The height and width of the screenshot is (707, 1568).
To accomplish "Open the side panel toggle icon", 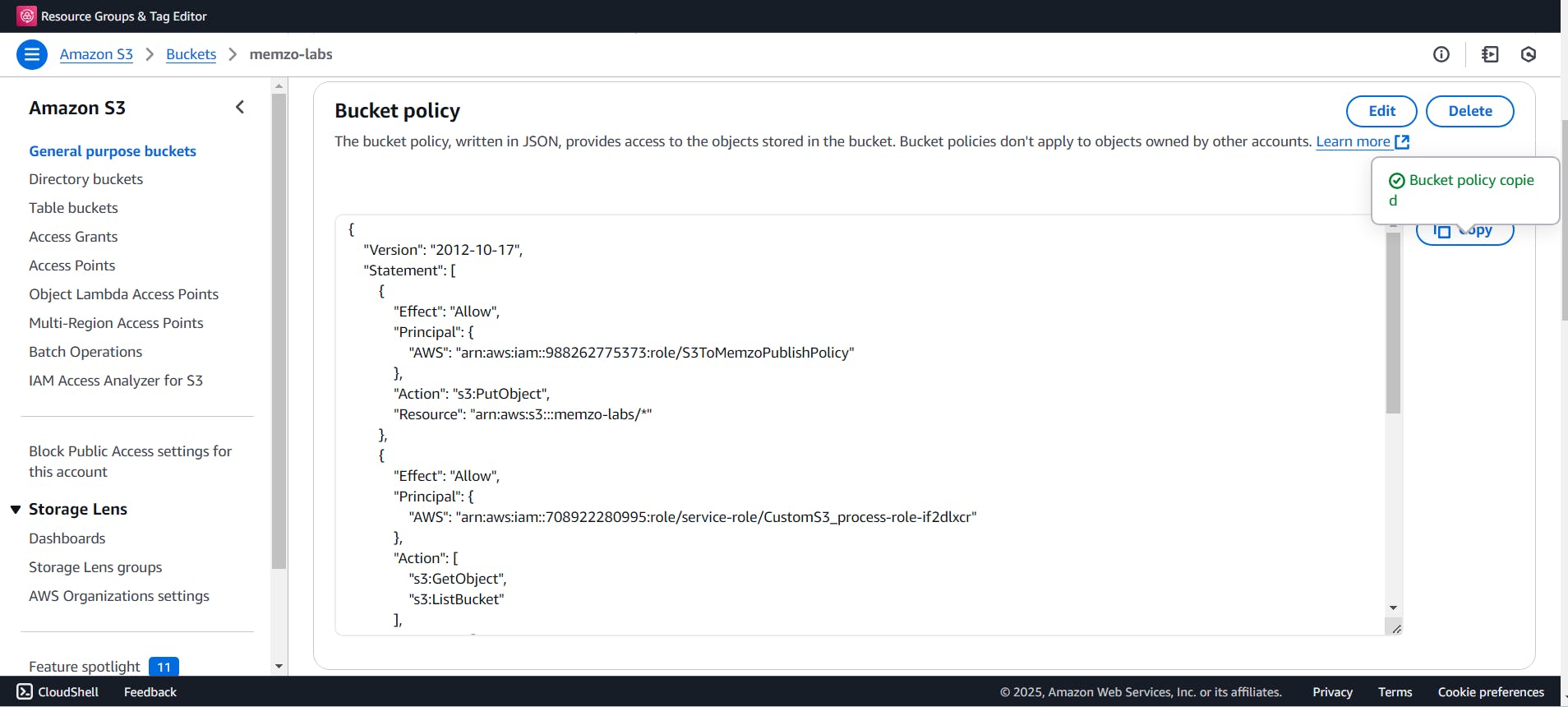I will pos(1490,54).
